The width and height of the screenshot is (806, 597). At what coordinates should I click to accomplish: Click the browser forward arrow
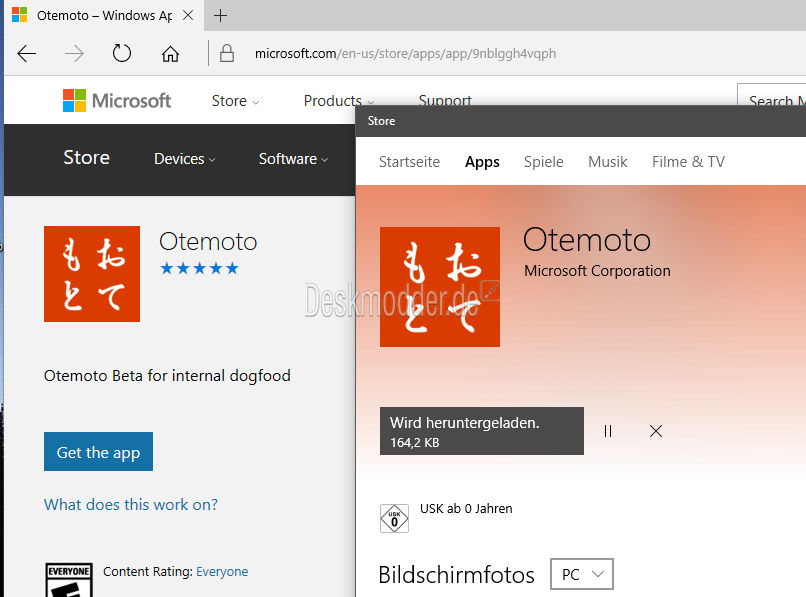pos(75,53)
